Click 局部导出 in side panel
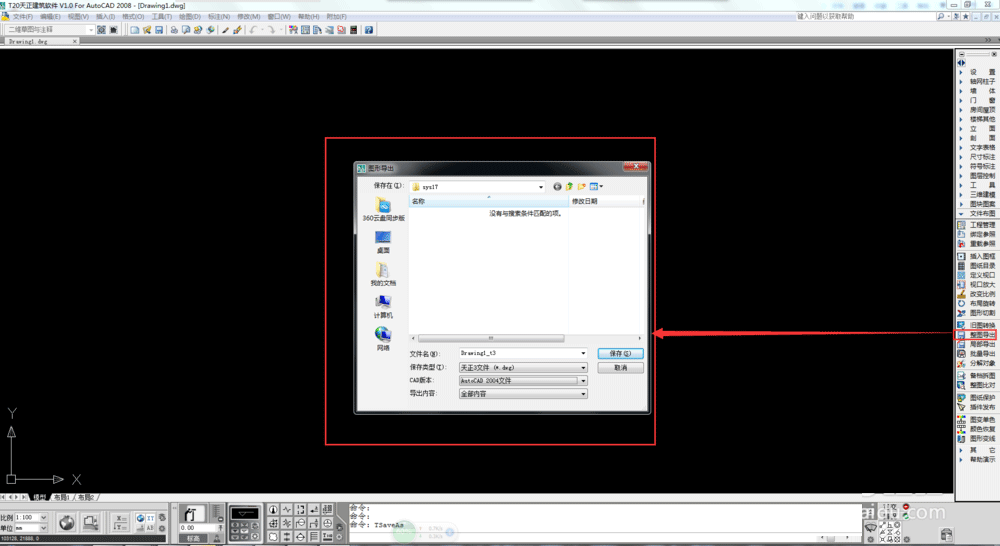The image size is (1000, 546). pos(978,344)
